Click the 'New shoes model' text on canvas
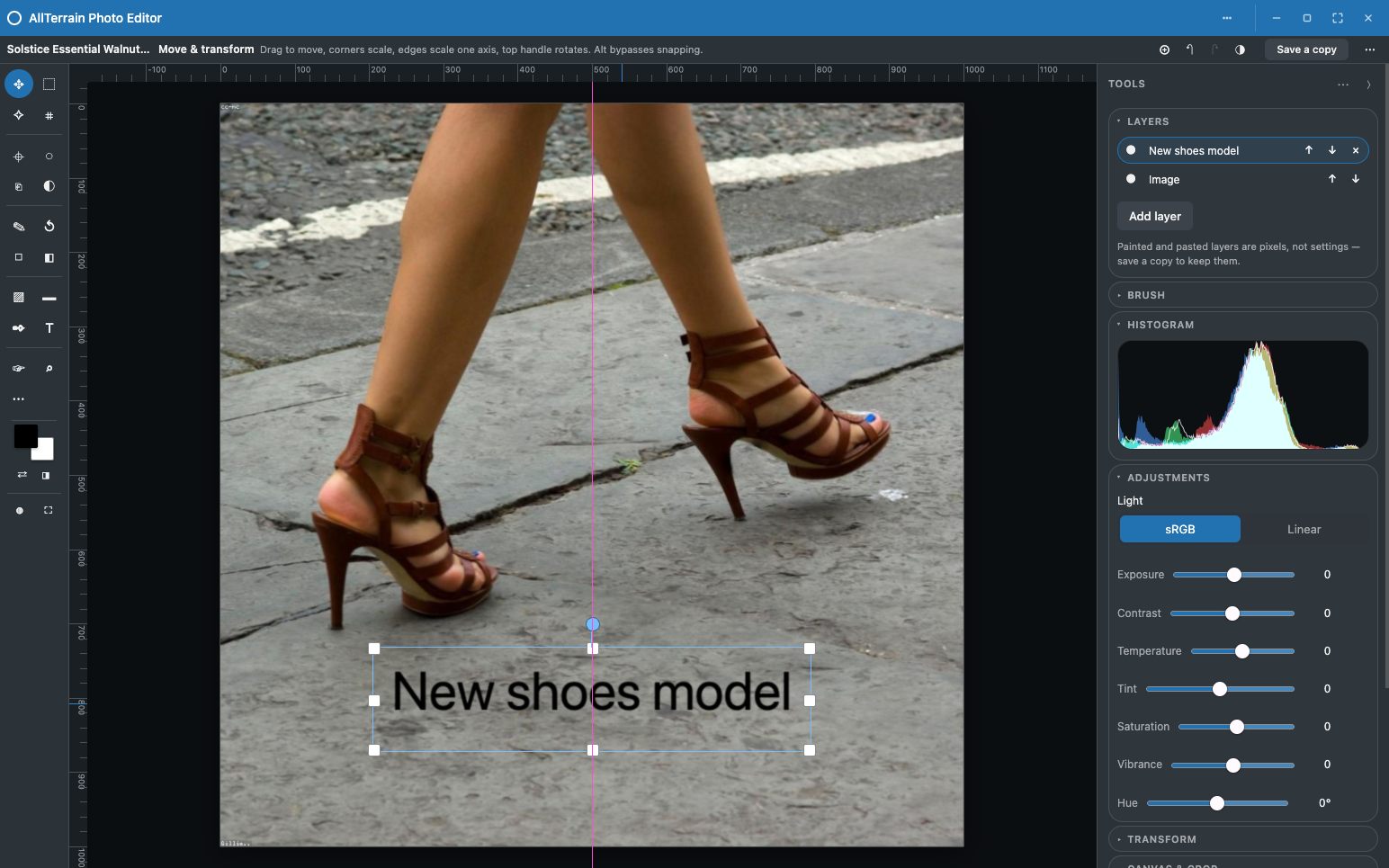Viewport: 1389px width, 868px height. [592, 693]
